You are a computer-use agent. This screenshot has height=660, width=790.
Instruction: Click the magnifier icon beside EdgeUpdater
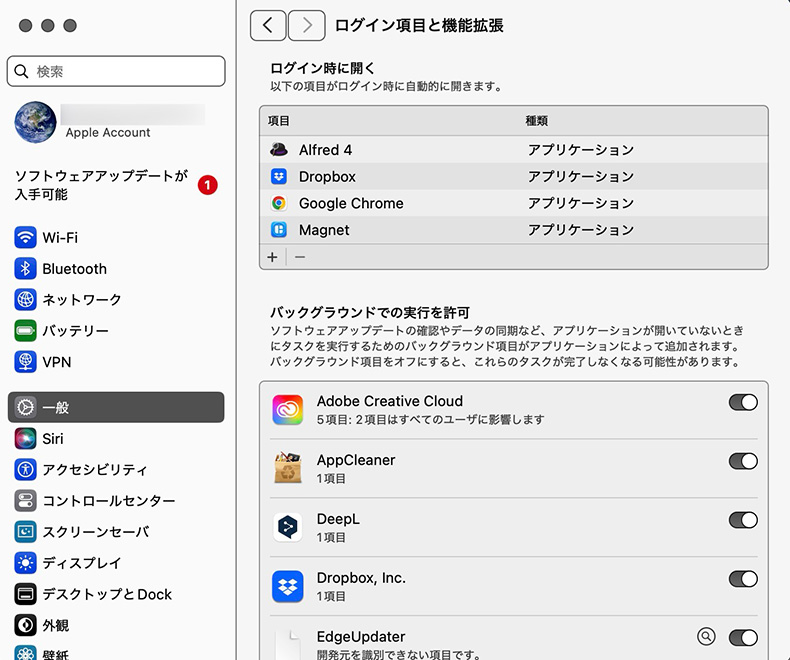(706, 637)
